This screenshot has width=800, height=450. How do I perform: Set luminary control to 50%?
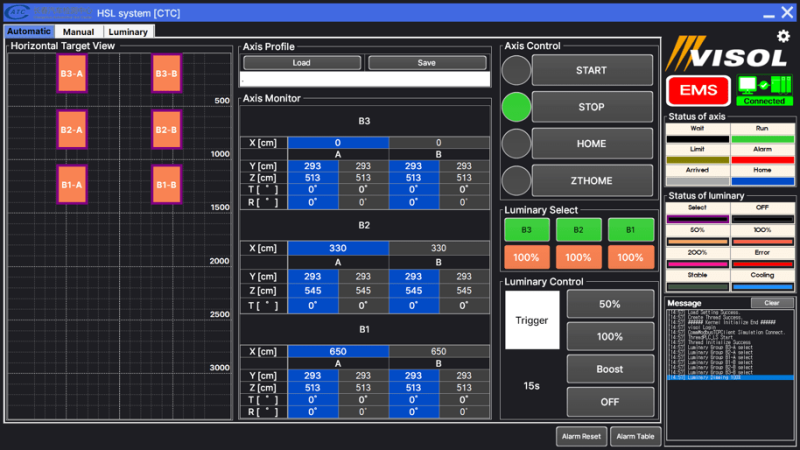[610, 304]
